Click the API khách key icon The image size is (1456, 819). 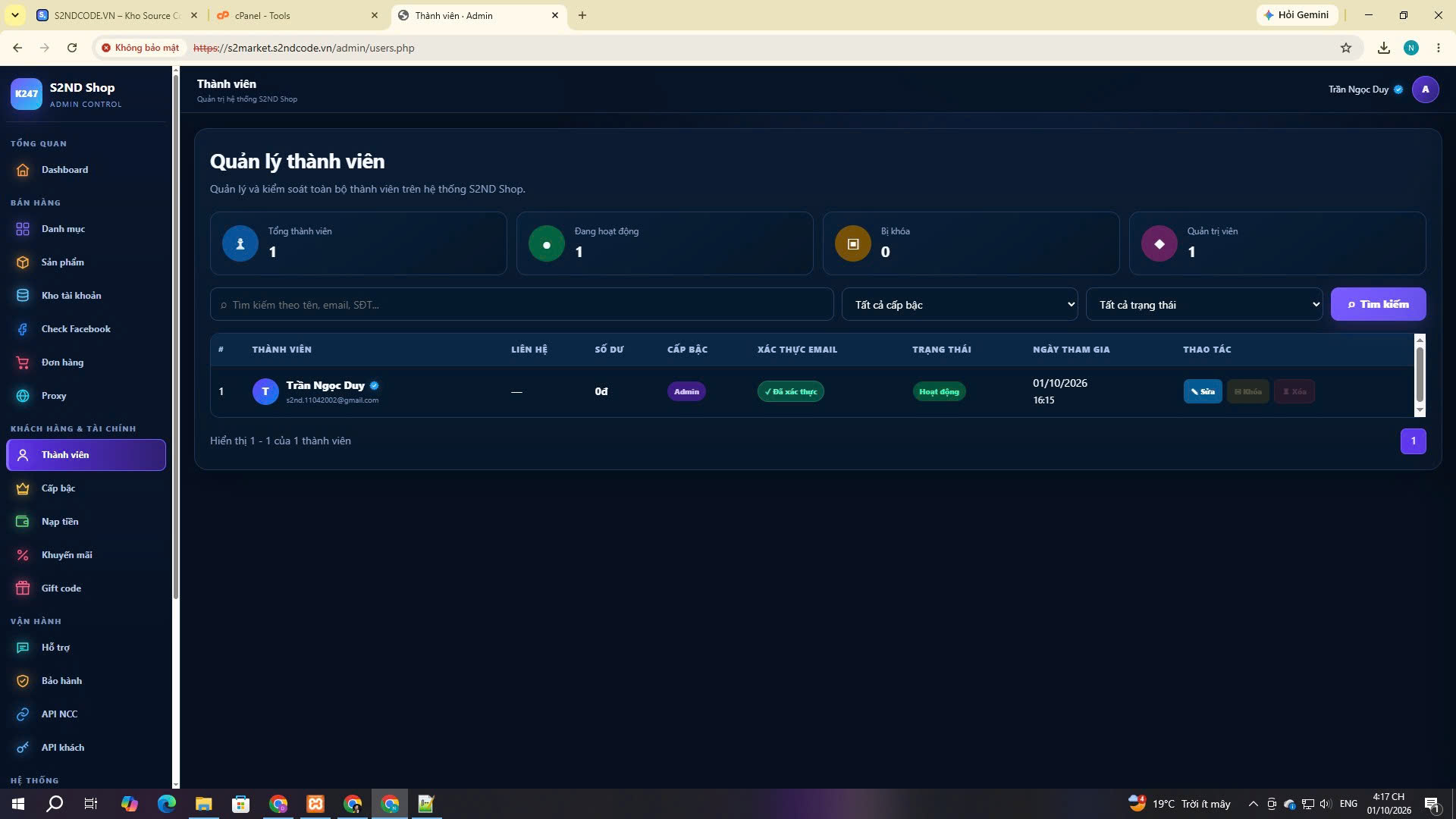[x=23, y=748]
